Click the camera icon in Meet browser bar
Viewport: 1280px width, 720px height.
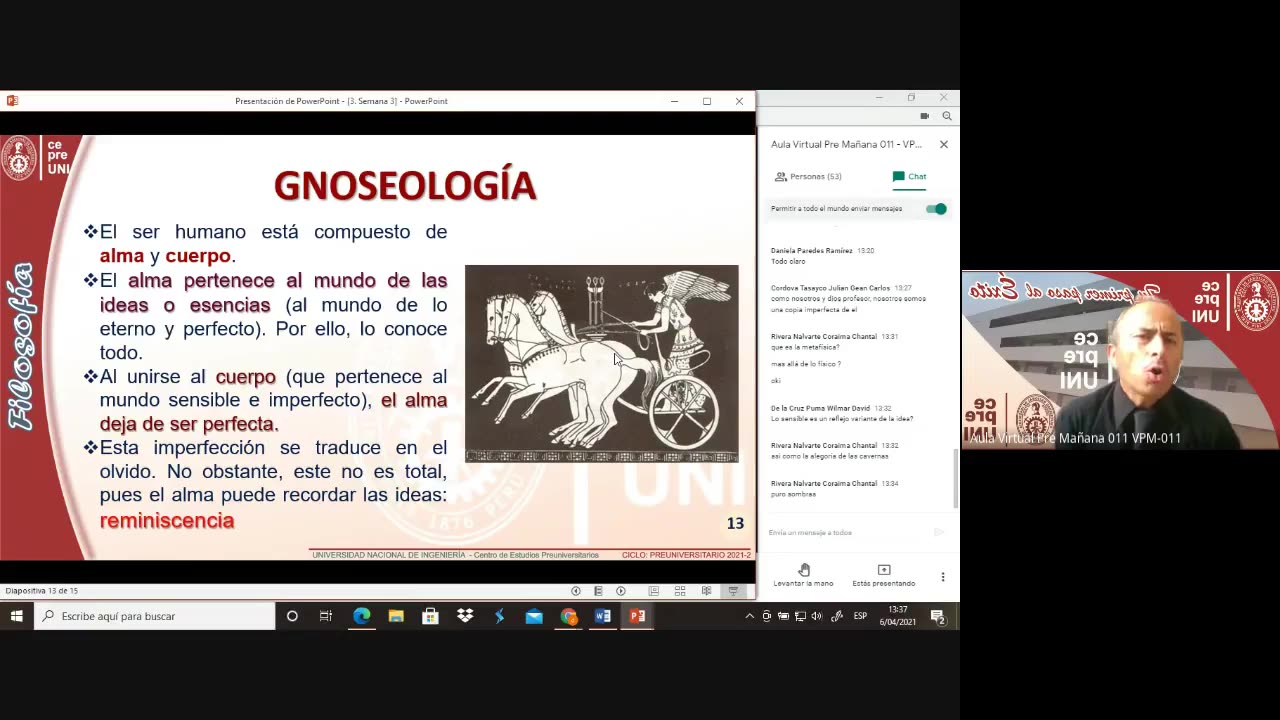(x=925, y=116)
